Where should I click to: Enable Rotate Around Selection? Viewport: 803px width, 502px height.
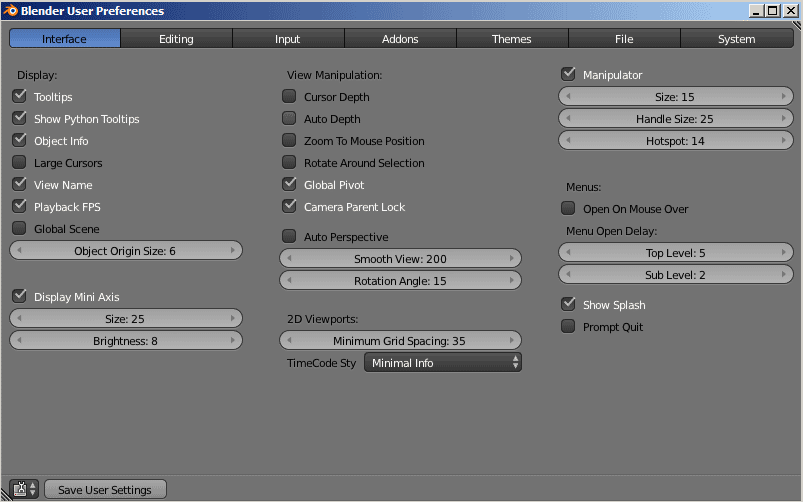[289, 162]
